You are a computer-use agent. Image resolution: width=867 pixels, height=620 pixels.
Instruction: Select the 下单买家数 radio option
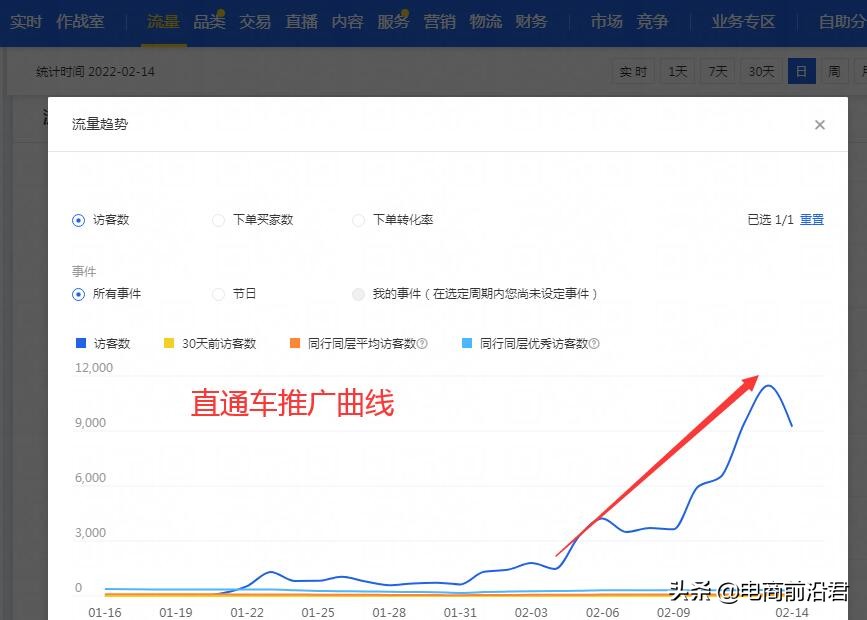tap(218, 220)
